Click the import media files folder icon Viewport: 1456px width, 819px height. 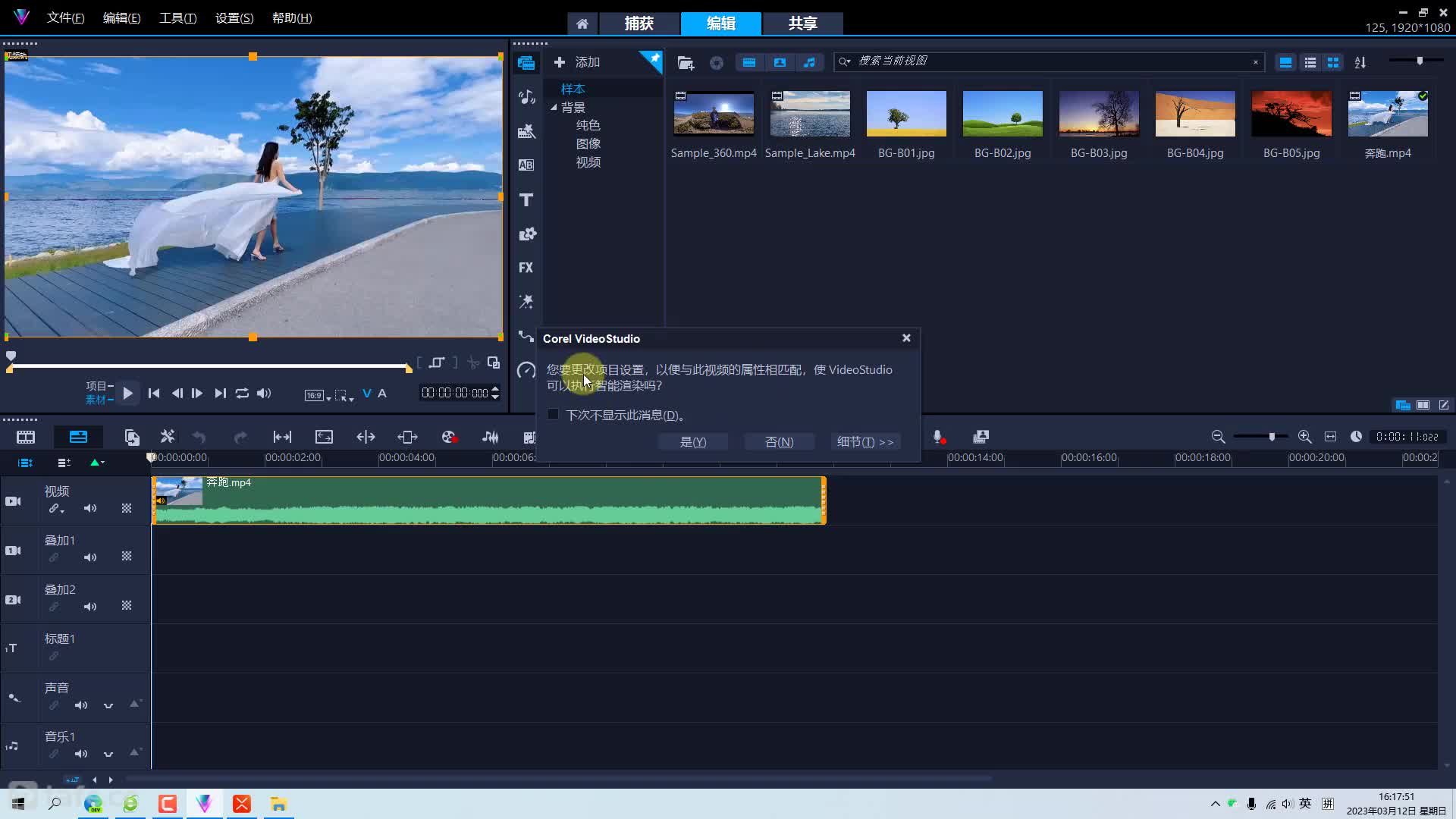(x=686, y=63)
